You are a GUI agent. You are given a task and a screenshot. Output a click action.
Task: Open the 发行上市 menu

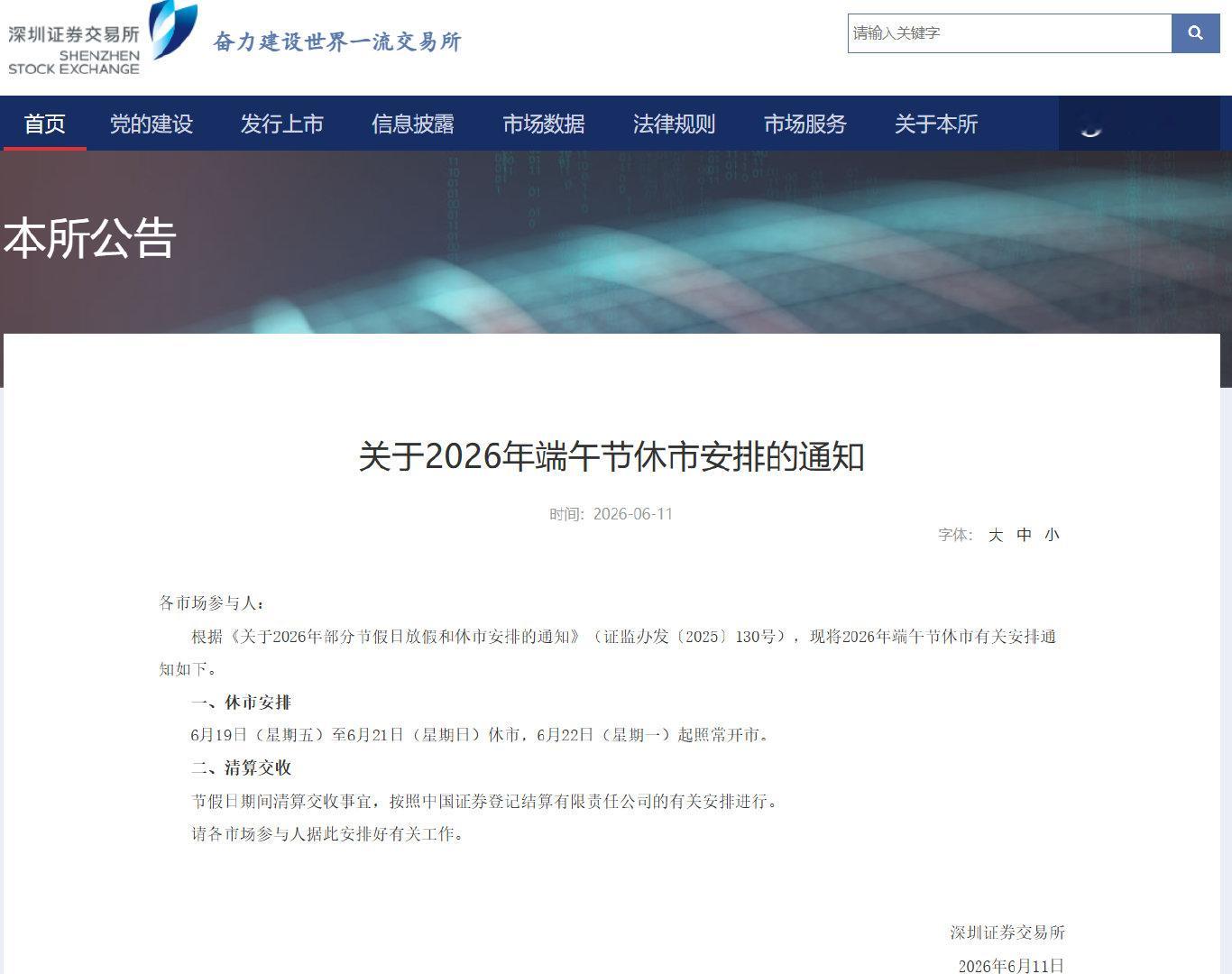(x=282, y=124)
